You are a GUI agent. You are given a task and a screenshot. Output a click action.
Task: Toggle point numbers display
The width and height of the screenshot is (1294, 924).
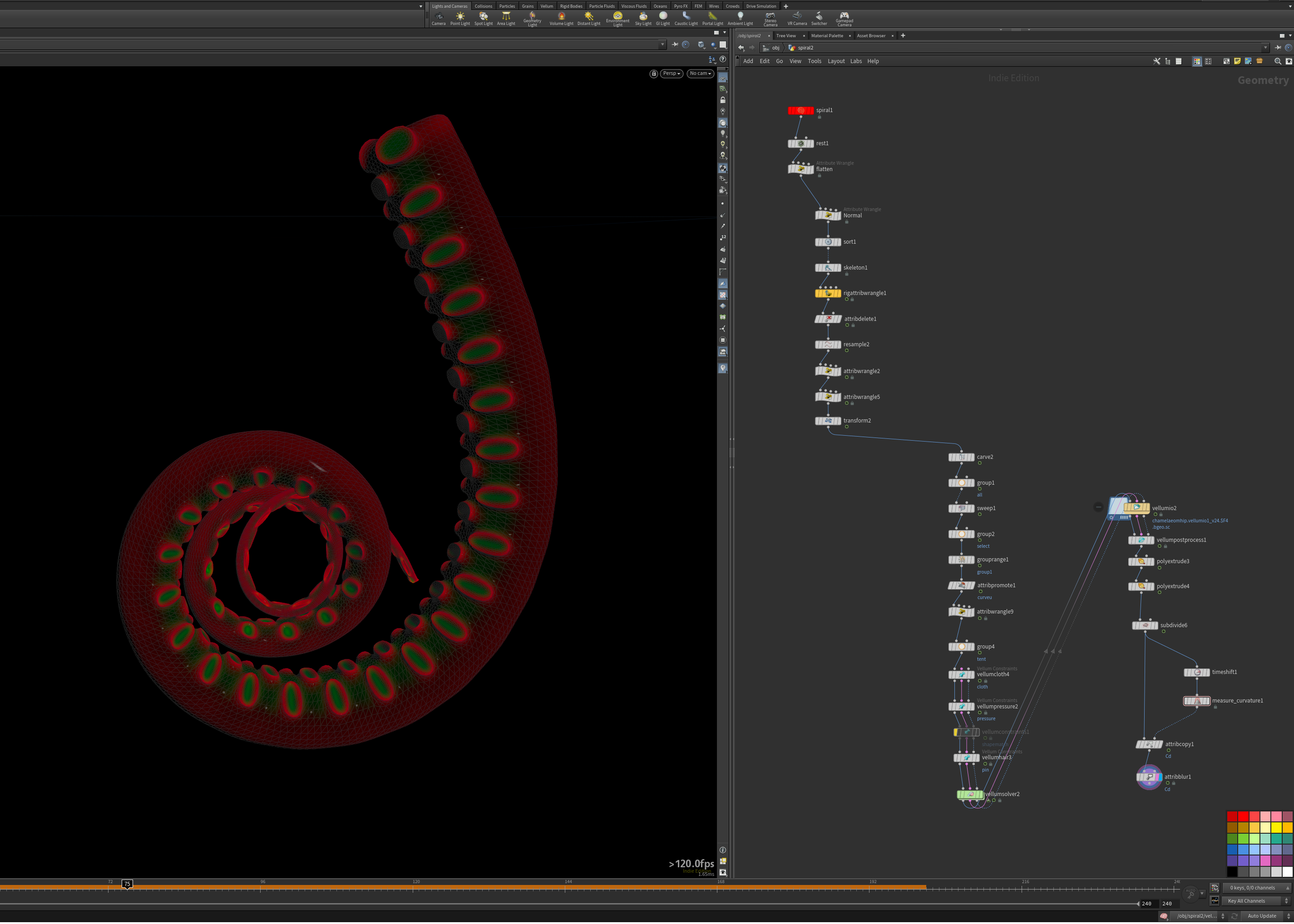722,238
